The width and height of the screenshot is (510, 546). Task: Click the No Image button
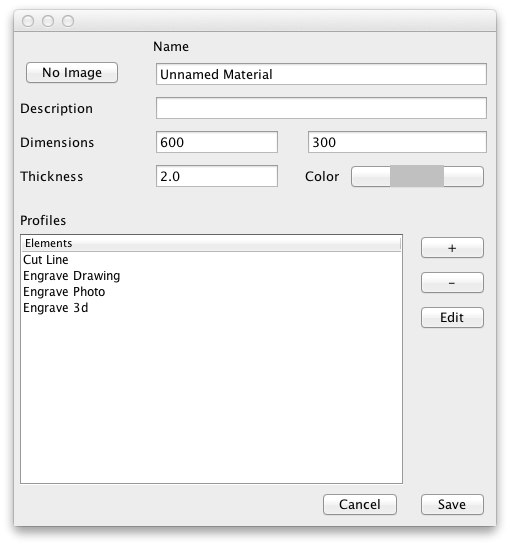click(72, 72)
